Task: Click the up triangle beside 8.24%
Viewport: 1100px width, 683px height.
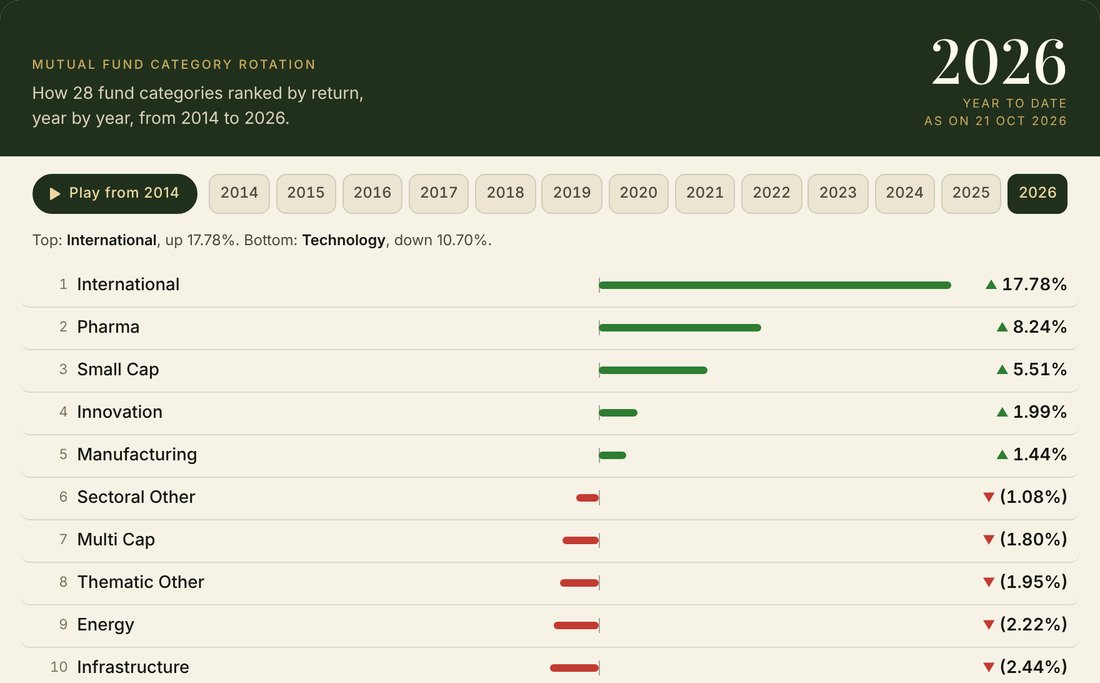Action: point(1002,327)
